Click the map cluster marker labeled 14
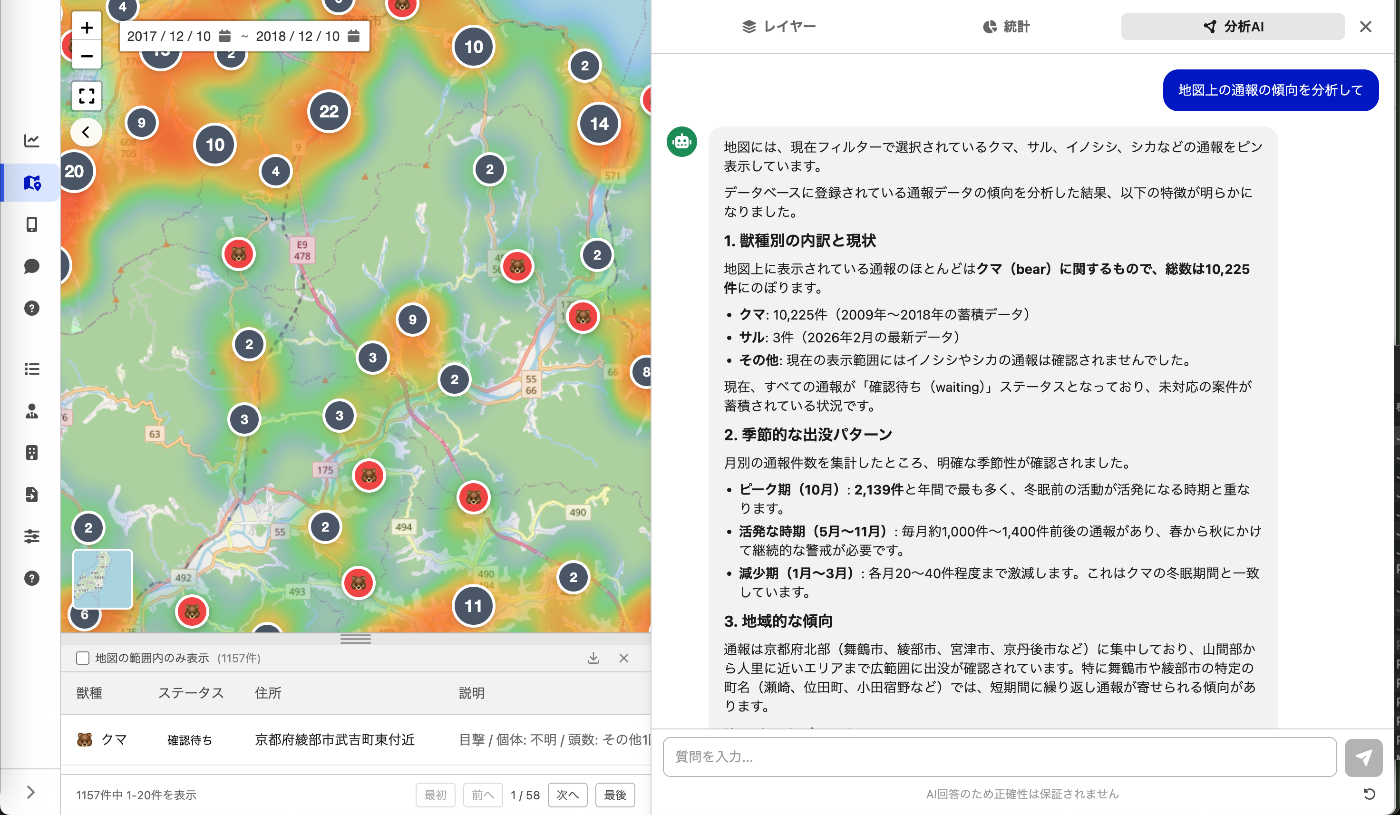The width and height of the screenshot is (1400, 815). pos(599,124)
